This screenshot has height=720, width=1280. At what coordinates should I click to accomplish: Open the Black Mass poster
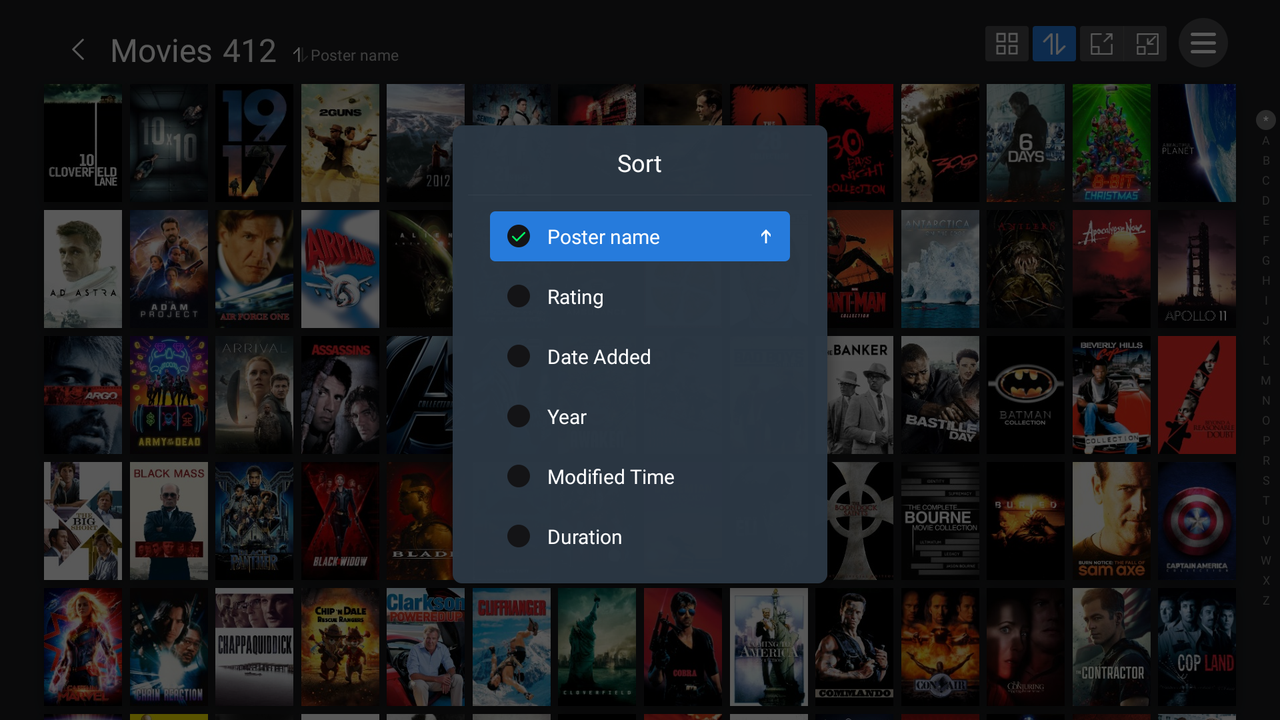(x=169, y=521)
